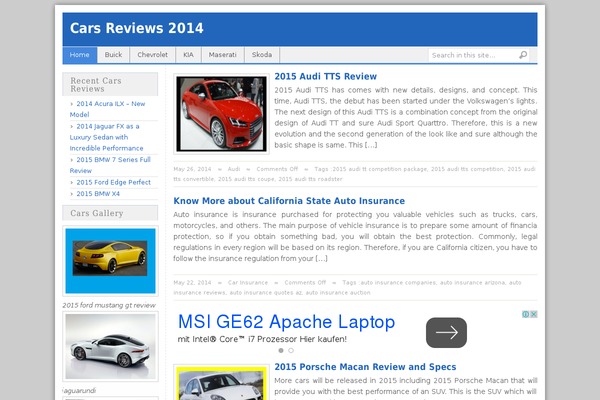The height and width of the screenshot is (400, 600).
Task: Click the '2015 audi tts convertible' tag
Action: tap(354, 174)
